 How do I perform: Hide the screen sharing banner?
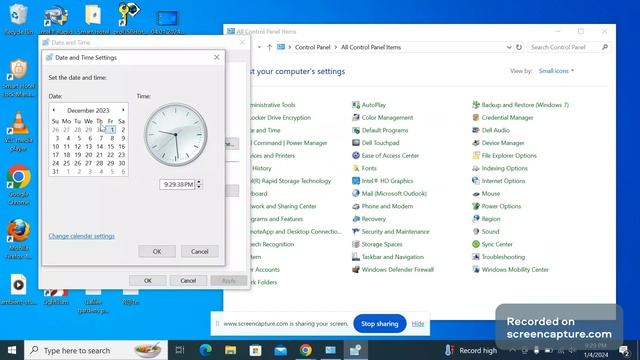pyautogui.click(x=418, y=324)
